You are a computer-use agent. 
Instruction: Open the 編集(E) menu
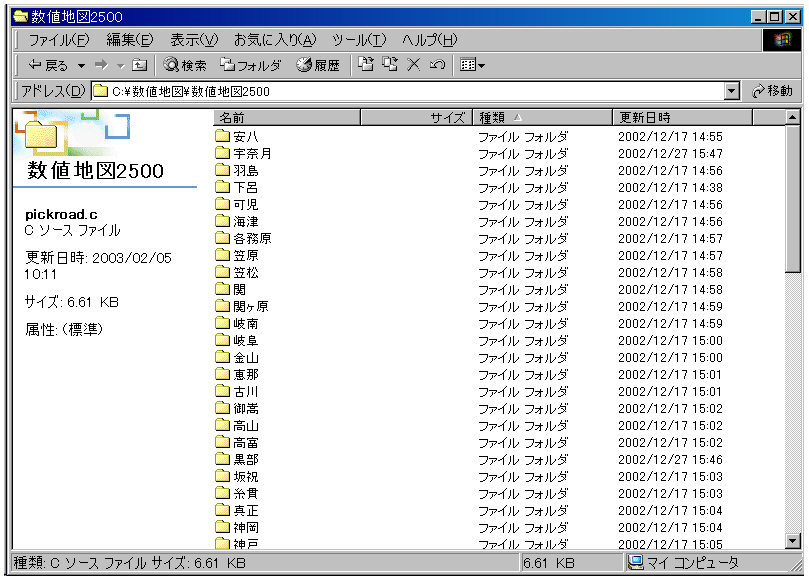130,40
